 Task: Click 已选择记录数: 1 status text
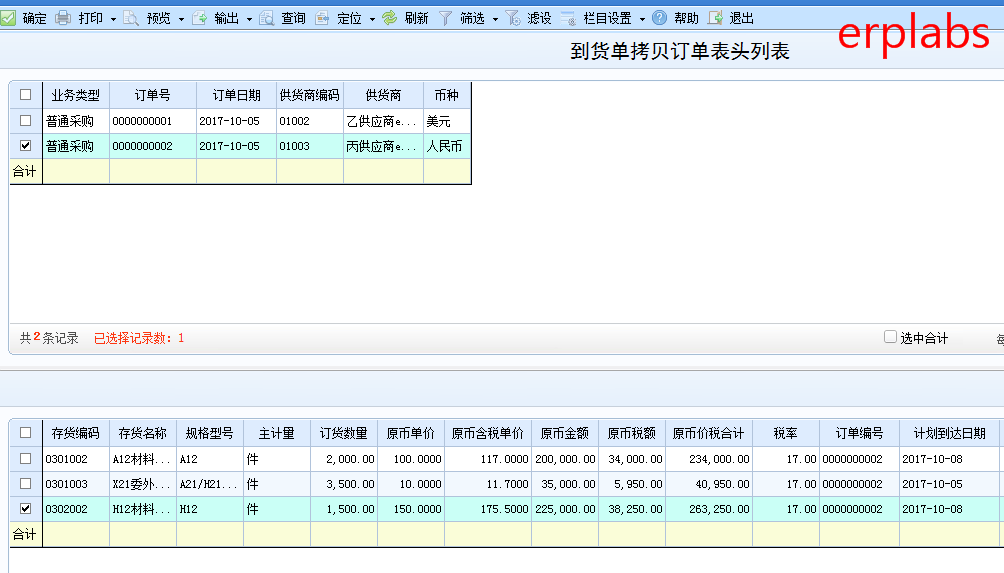(x=139, y=338)
